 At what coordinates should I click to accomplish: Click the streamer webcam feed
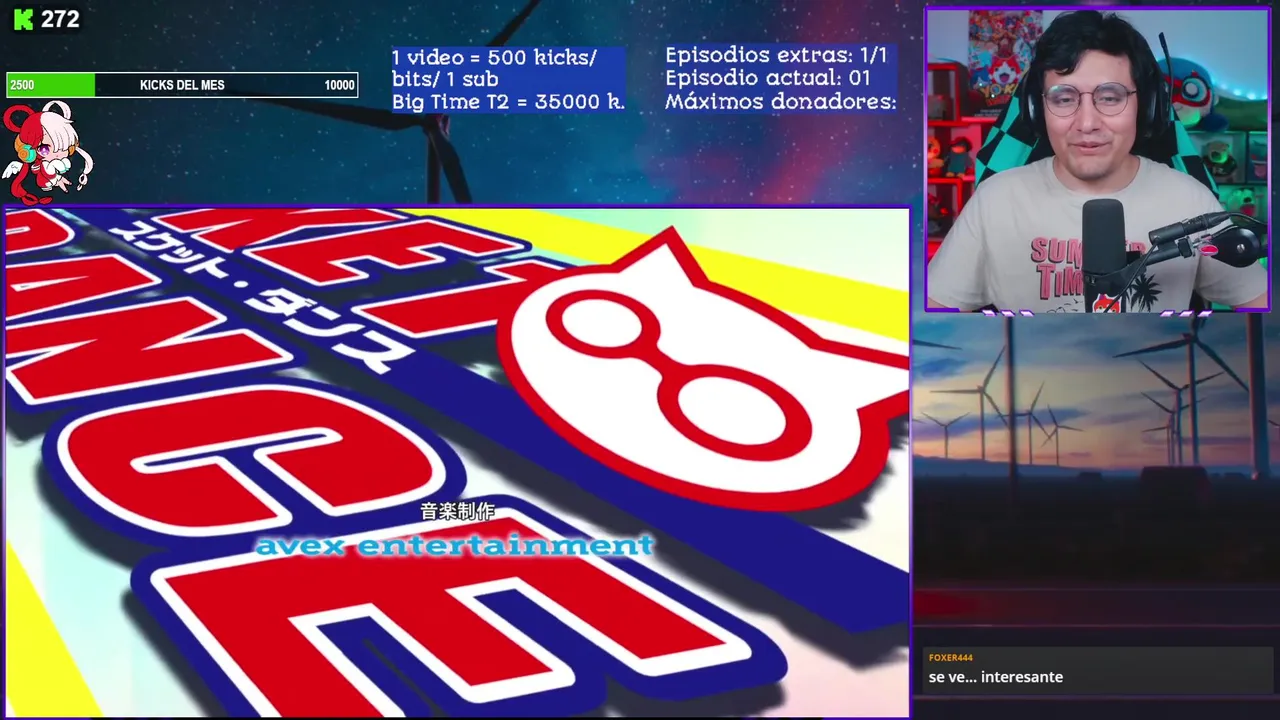point(1097,160)
